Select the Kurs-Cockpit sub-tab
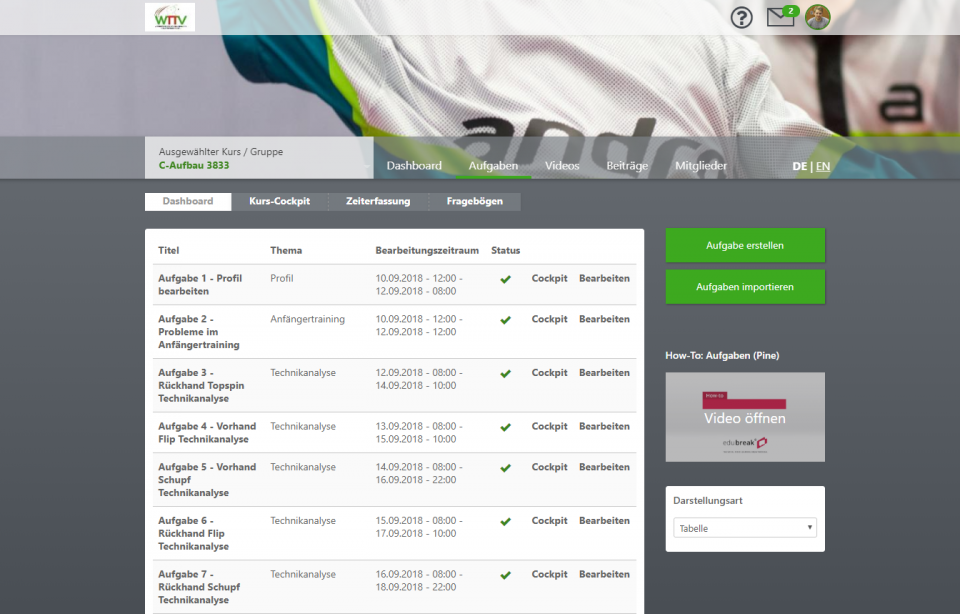Viewport: 960px width, 614px height. coord(279,201)
